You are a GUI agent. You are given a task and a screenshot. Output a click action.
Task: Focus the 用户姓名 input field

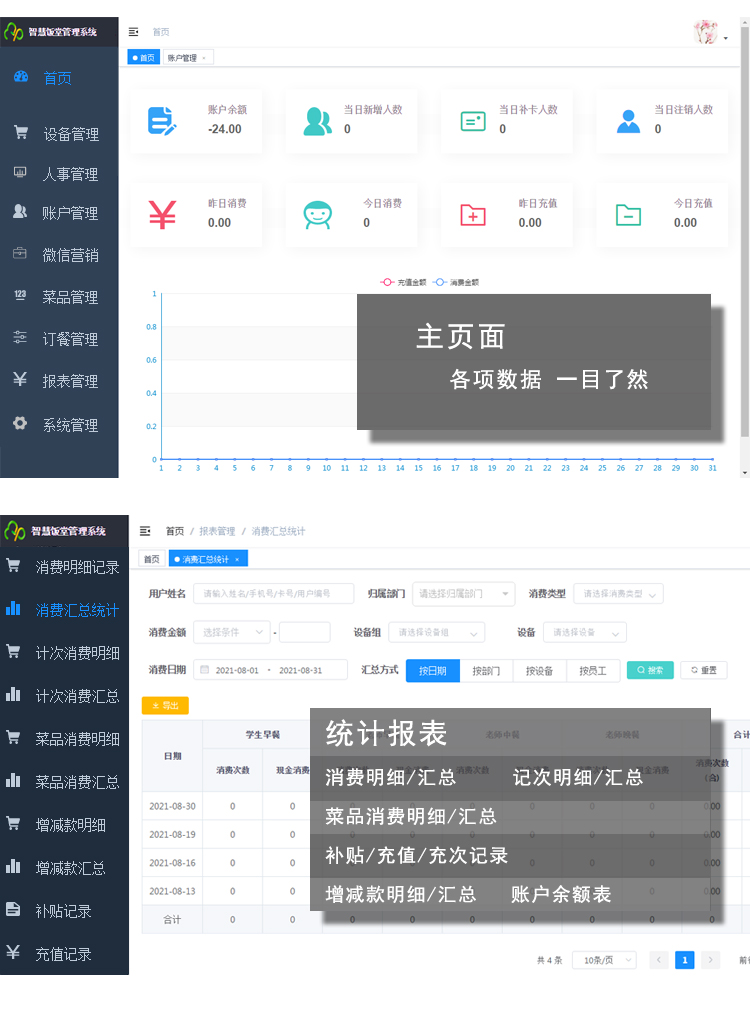[273, 593]
